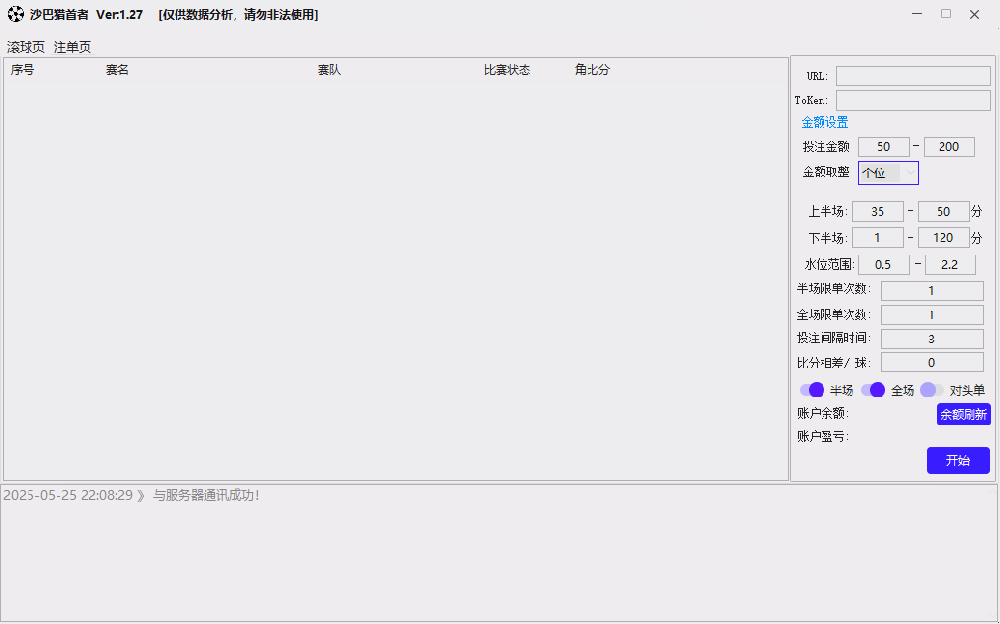Toggle the 半场 switch

click(x=812, y=390)
